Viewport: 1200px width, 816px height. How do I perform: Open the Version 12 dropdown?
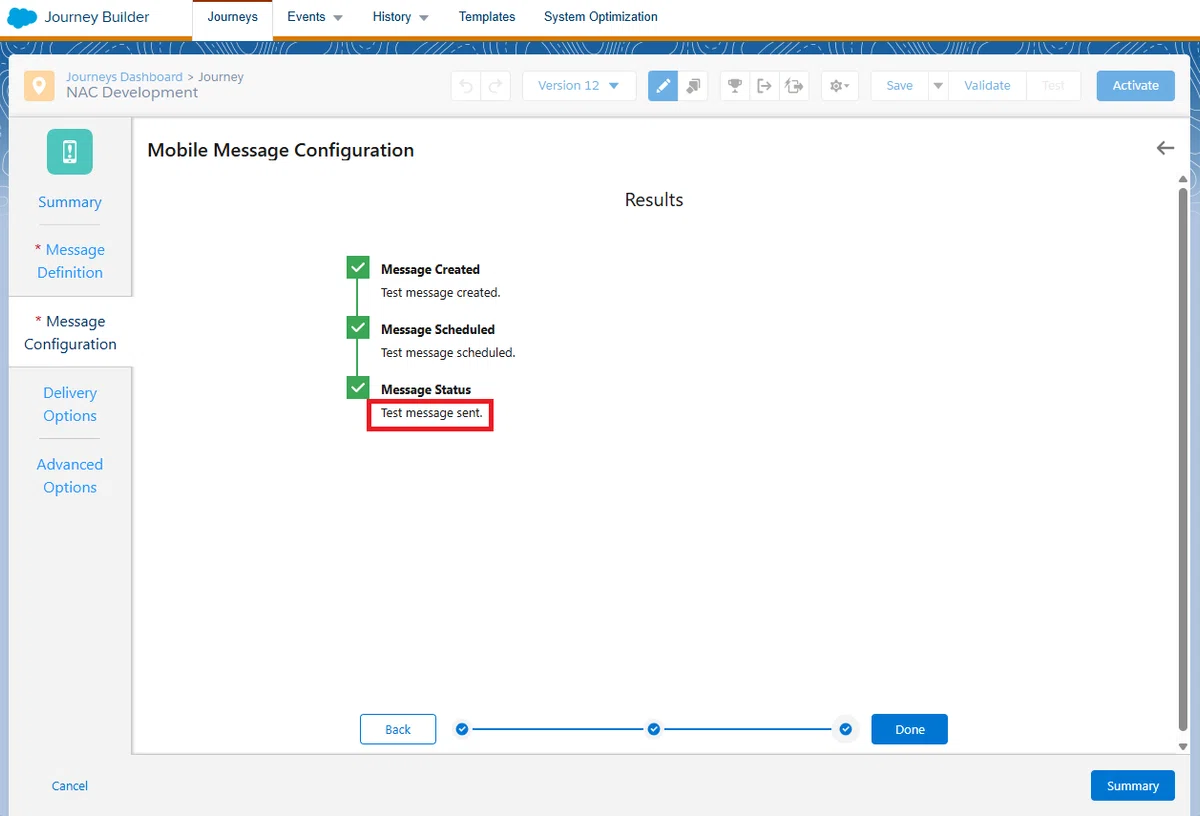pyautogui.click(x=579, y=86)
